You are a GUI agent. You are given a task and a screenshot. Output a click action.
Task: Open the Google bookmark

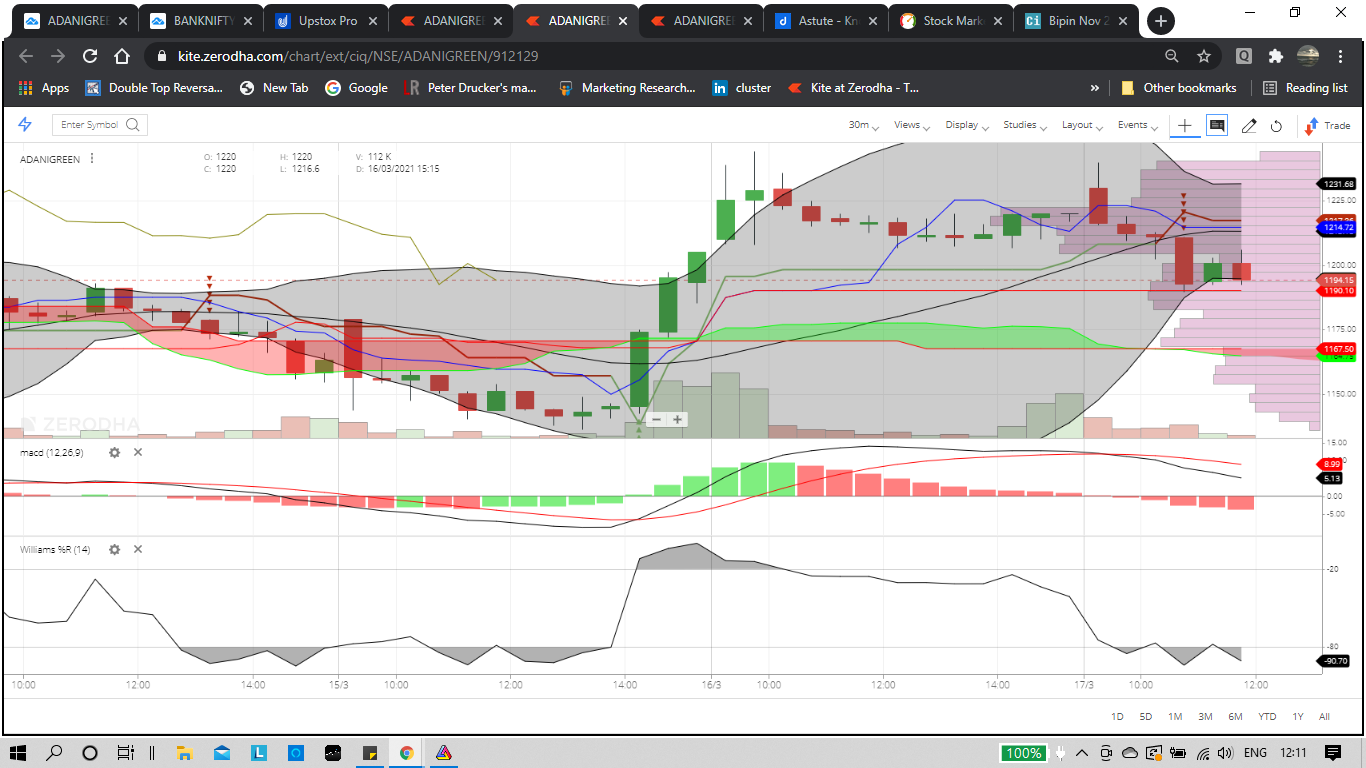(x=356, y=88)
